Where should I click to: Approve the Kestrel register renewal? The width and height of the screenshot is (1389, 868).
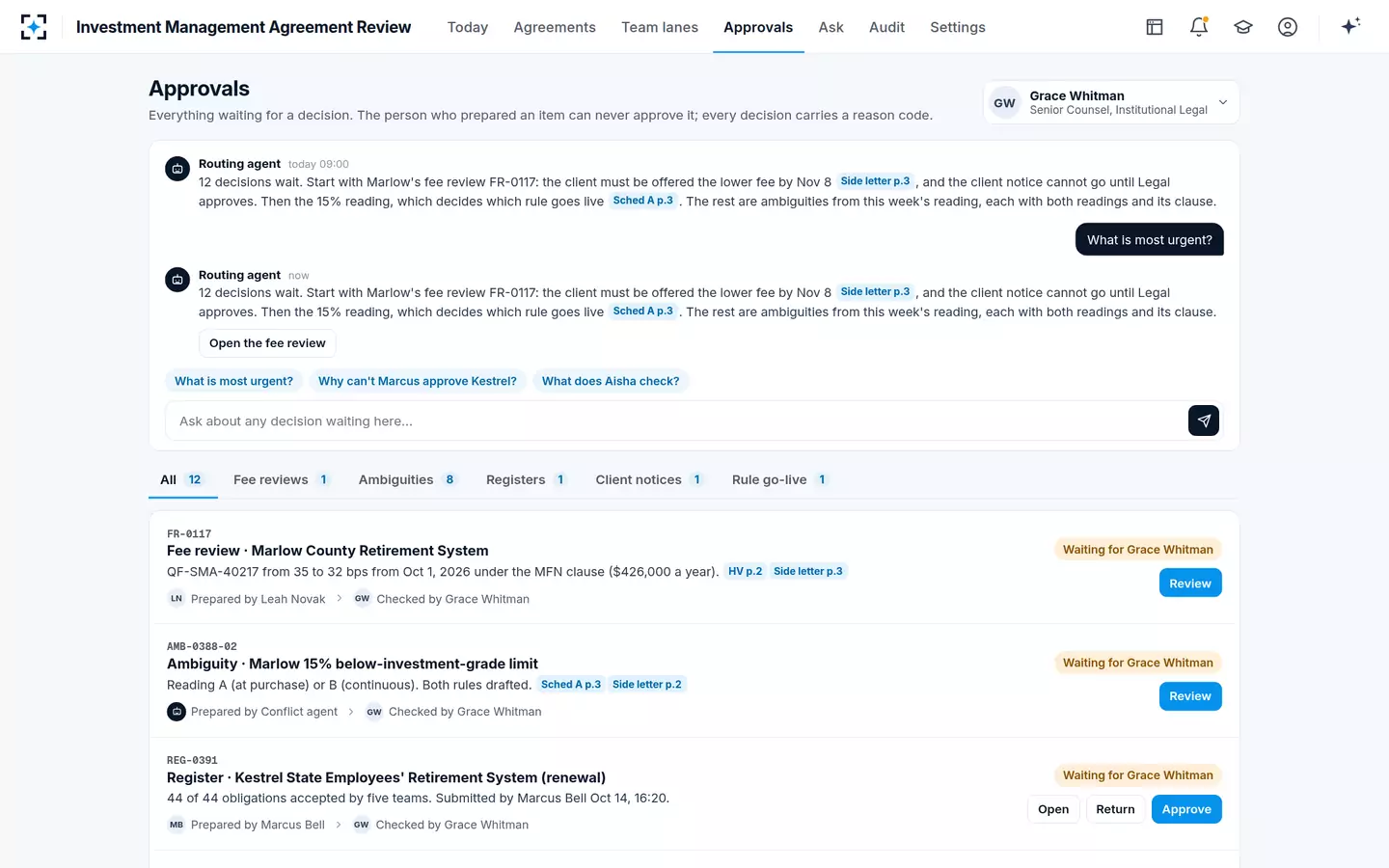1186,809
